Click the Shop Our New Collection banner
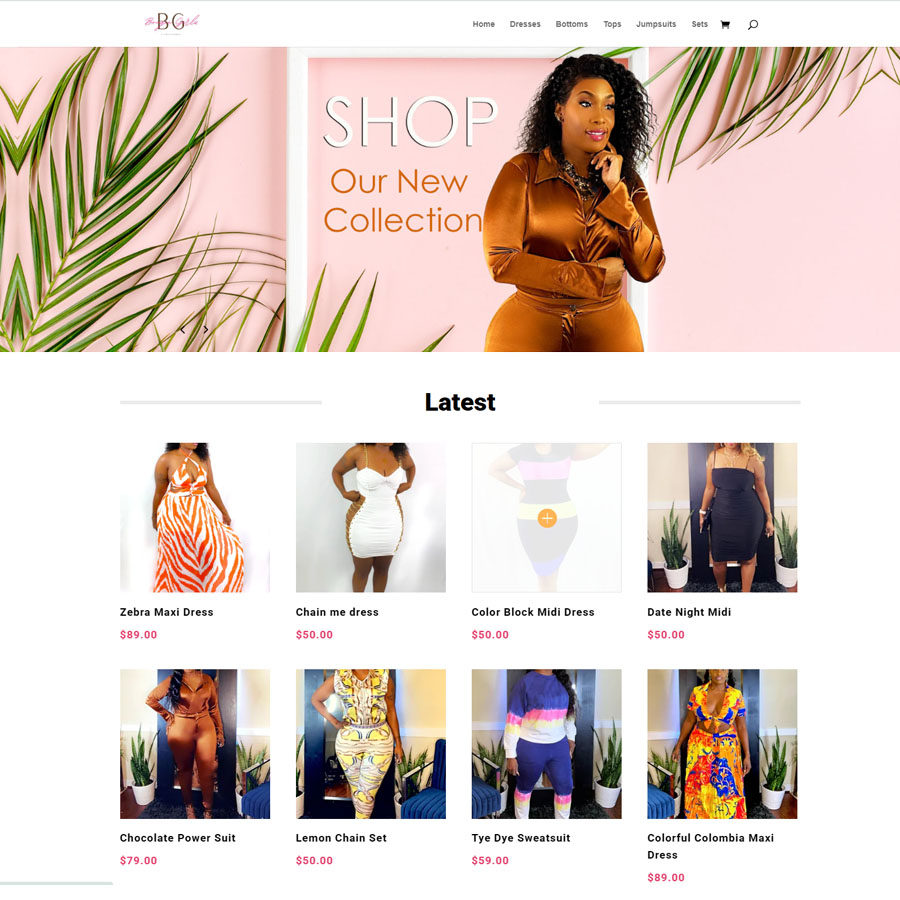The height and width of the screenshot is (900, 900). pyautogui.click(x=450, y=199)
